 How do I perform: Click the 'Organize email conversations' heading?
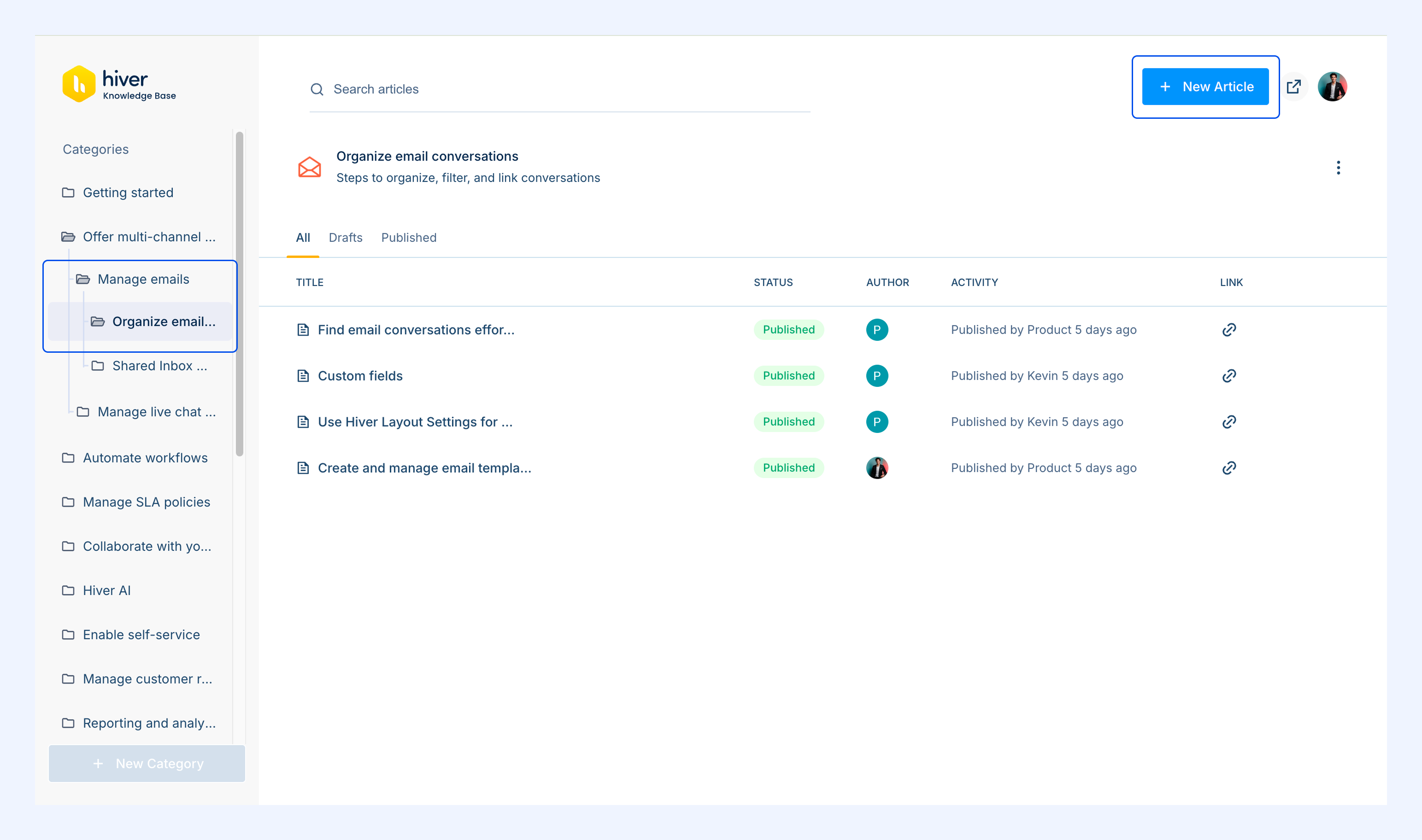pyautogui.click(x=427, y=156)
